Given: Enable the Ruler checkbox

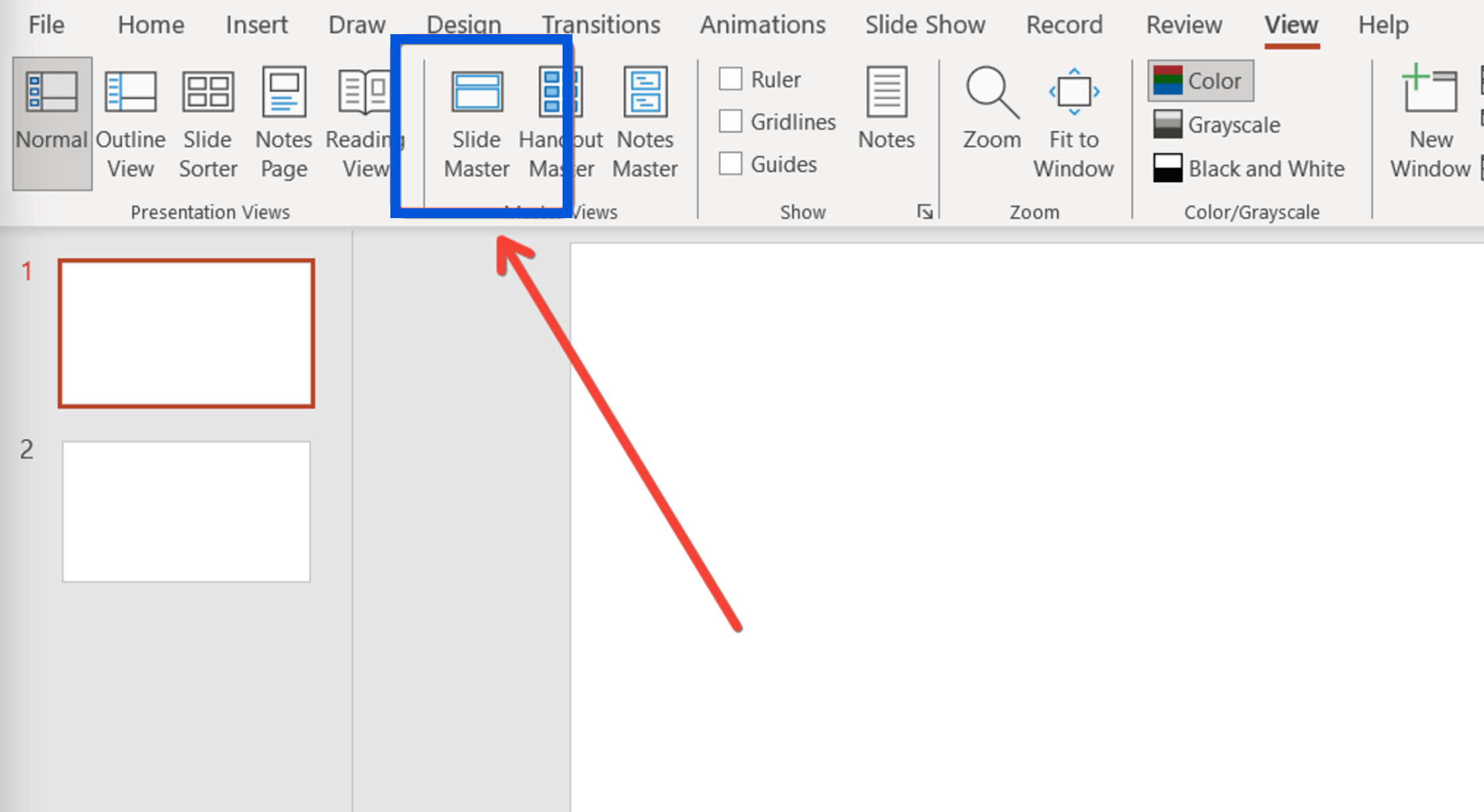Looking at the screenshot, I should pyautogui.click(x=730, y=79).
